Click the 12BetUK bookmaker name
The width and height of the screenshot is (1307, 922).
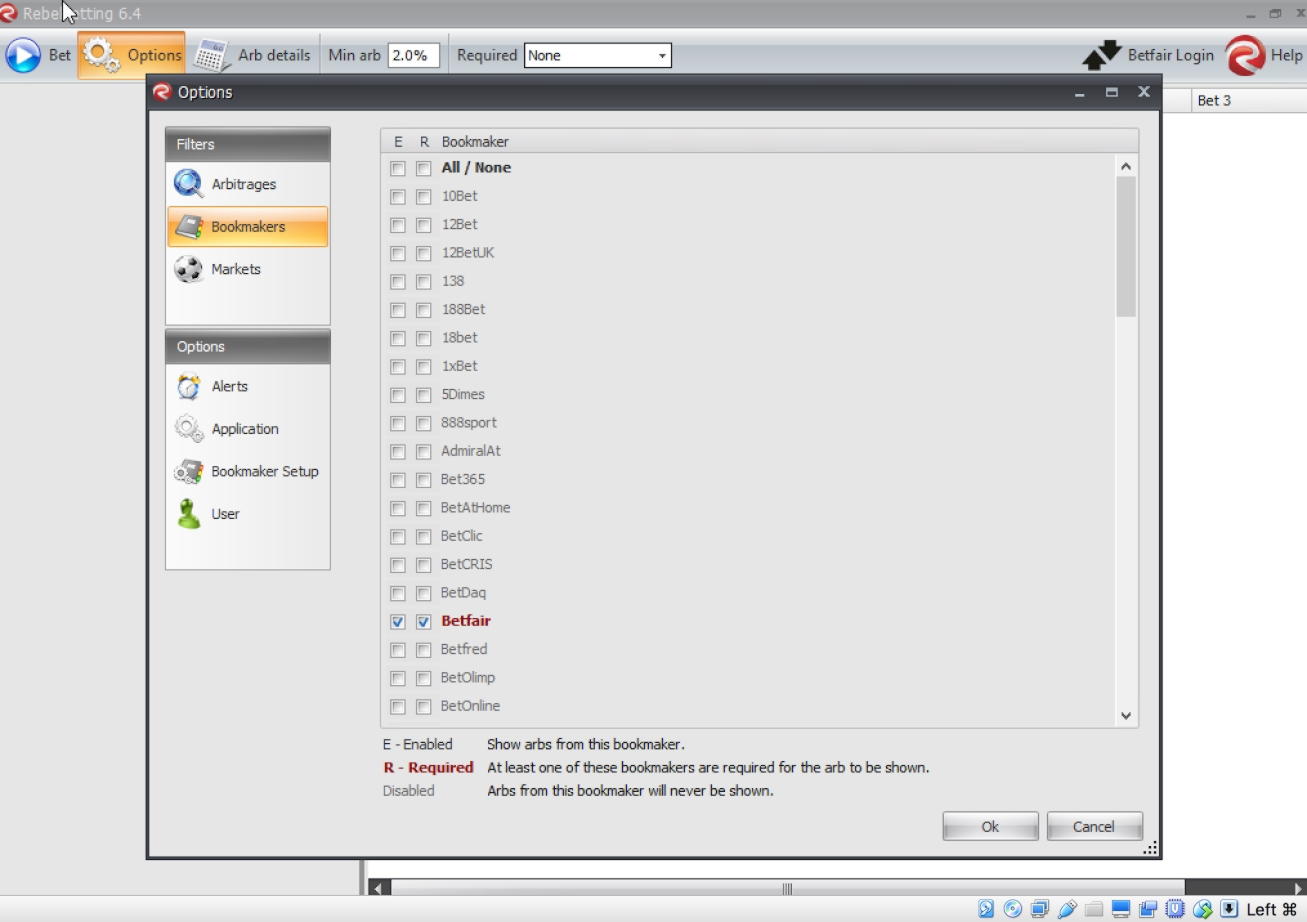[468, 253]
